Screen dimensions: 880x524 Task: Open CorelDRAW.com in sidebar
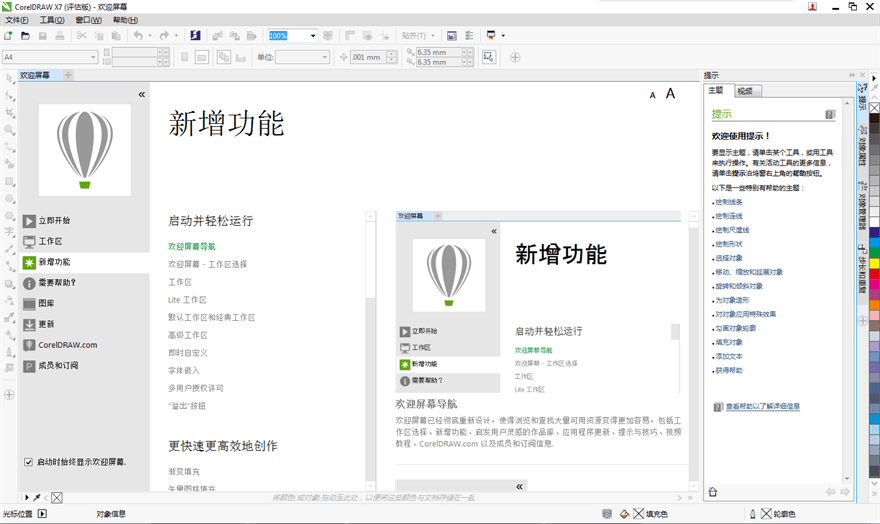(x=59, y=345)
